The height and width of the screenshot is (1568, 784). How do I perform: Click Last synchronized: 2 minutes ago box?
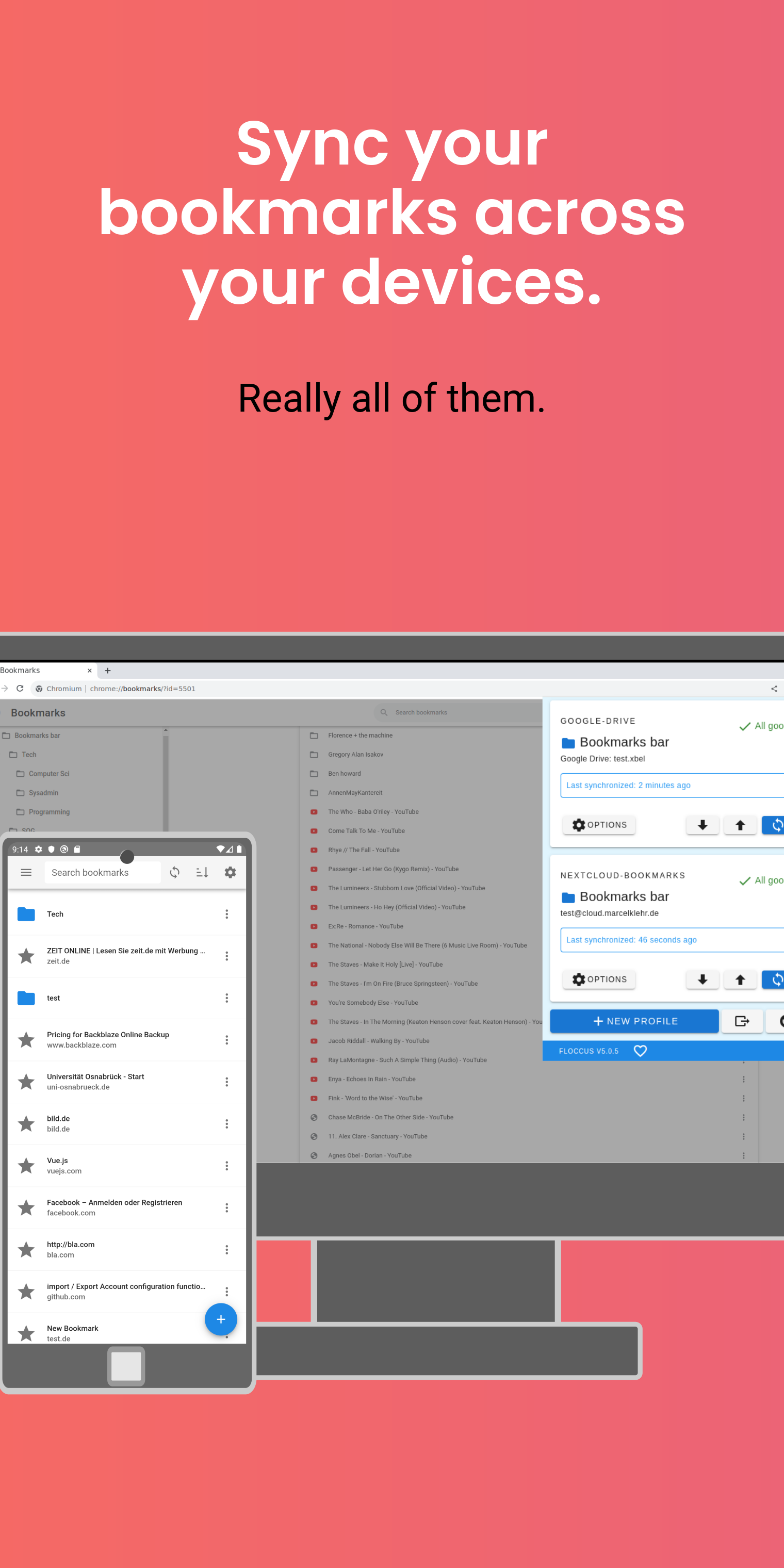[x=672, y=785]
